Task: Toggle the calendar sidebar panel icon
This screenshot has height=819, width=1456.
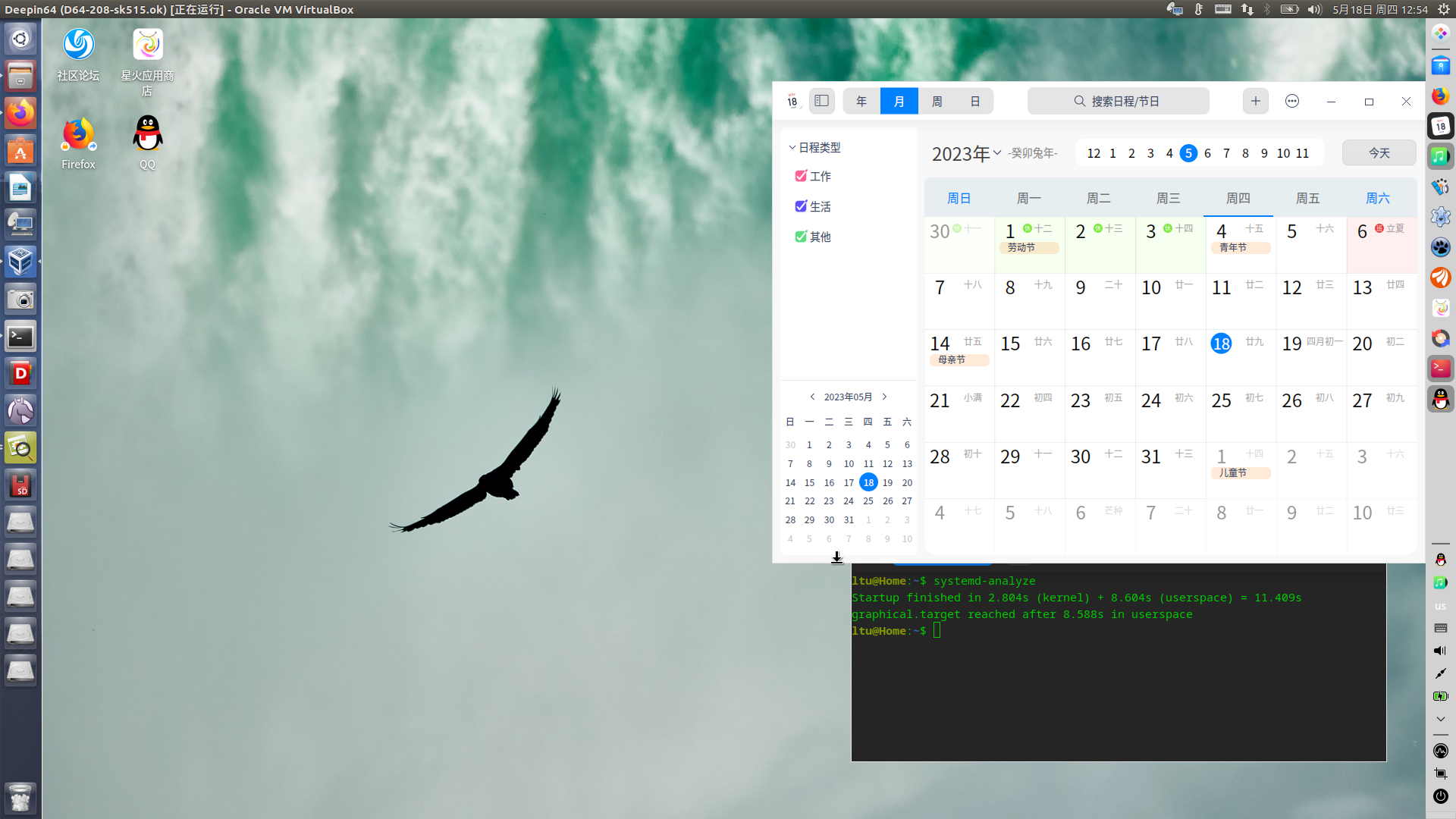Action: (821, 101)
